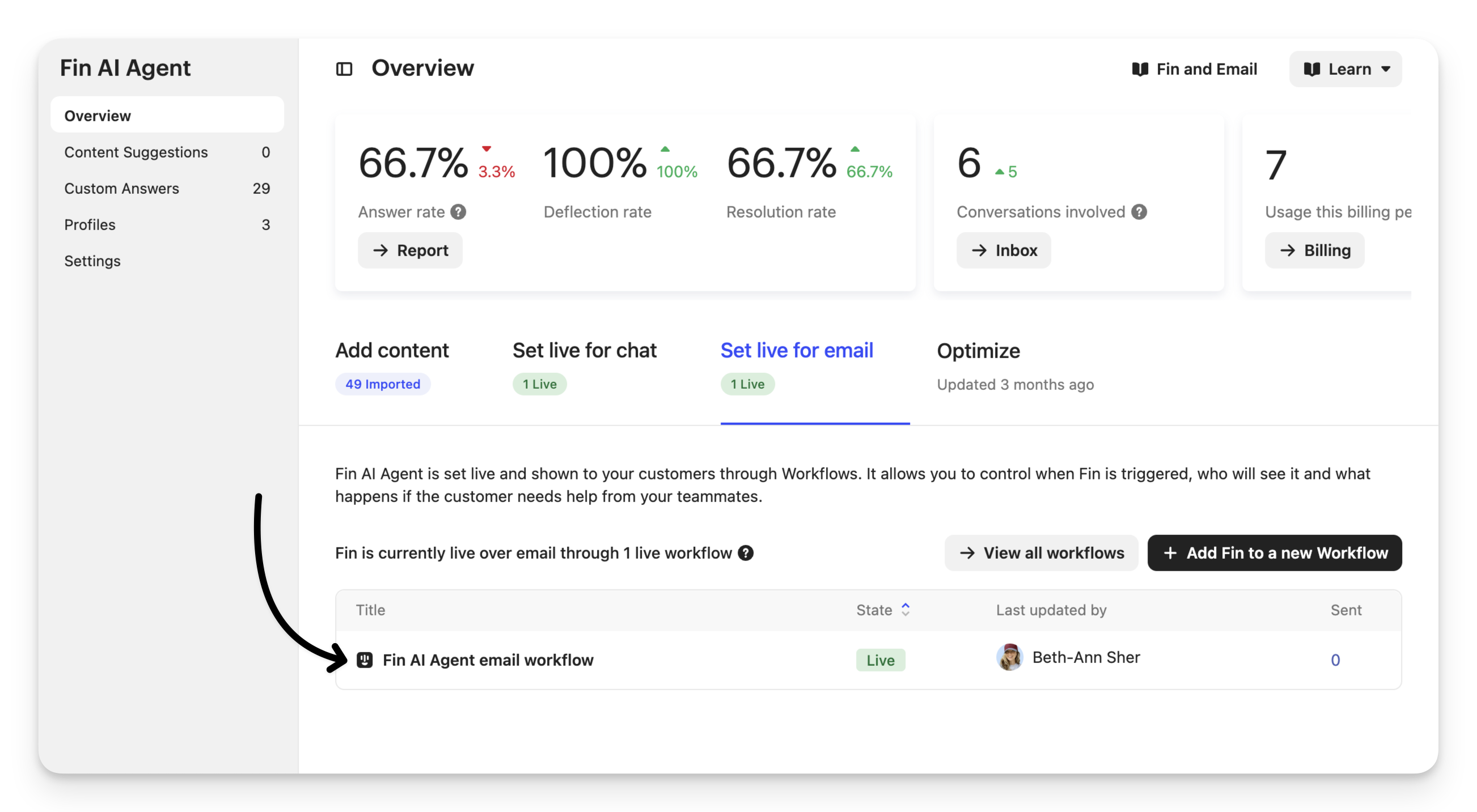Toggle the sidebar panel icon beside Overview

coord(344,69)
